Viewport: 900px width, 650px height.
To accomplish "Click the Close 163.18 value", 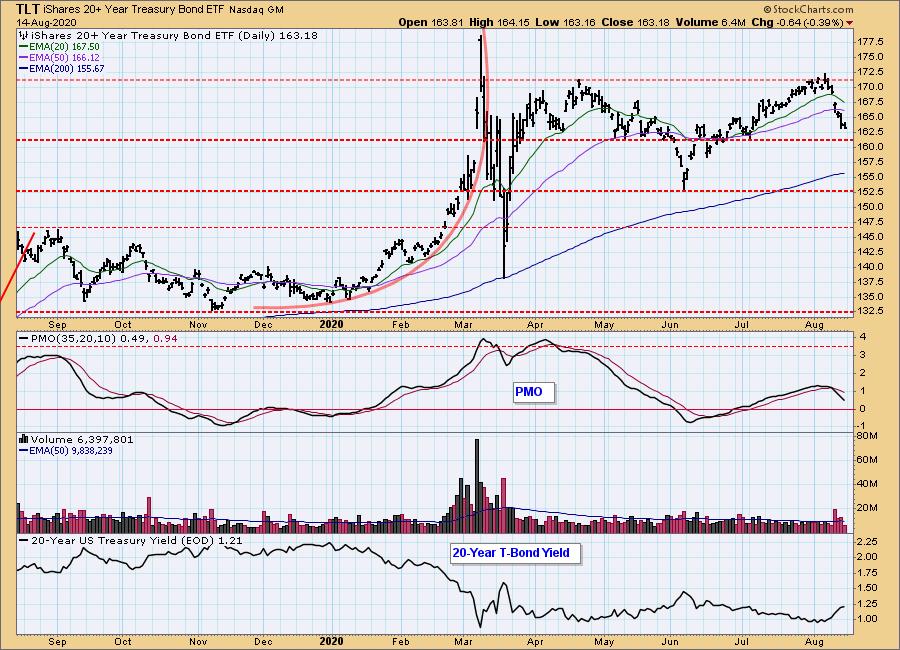I will [x=635, y=22].
